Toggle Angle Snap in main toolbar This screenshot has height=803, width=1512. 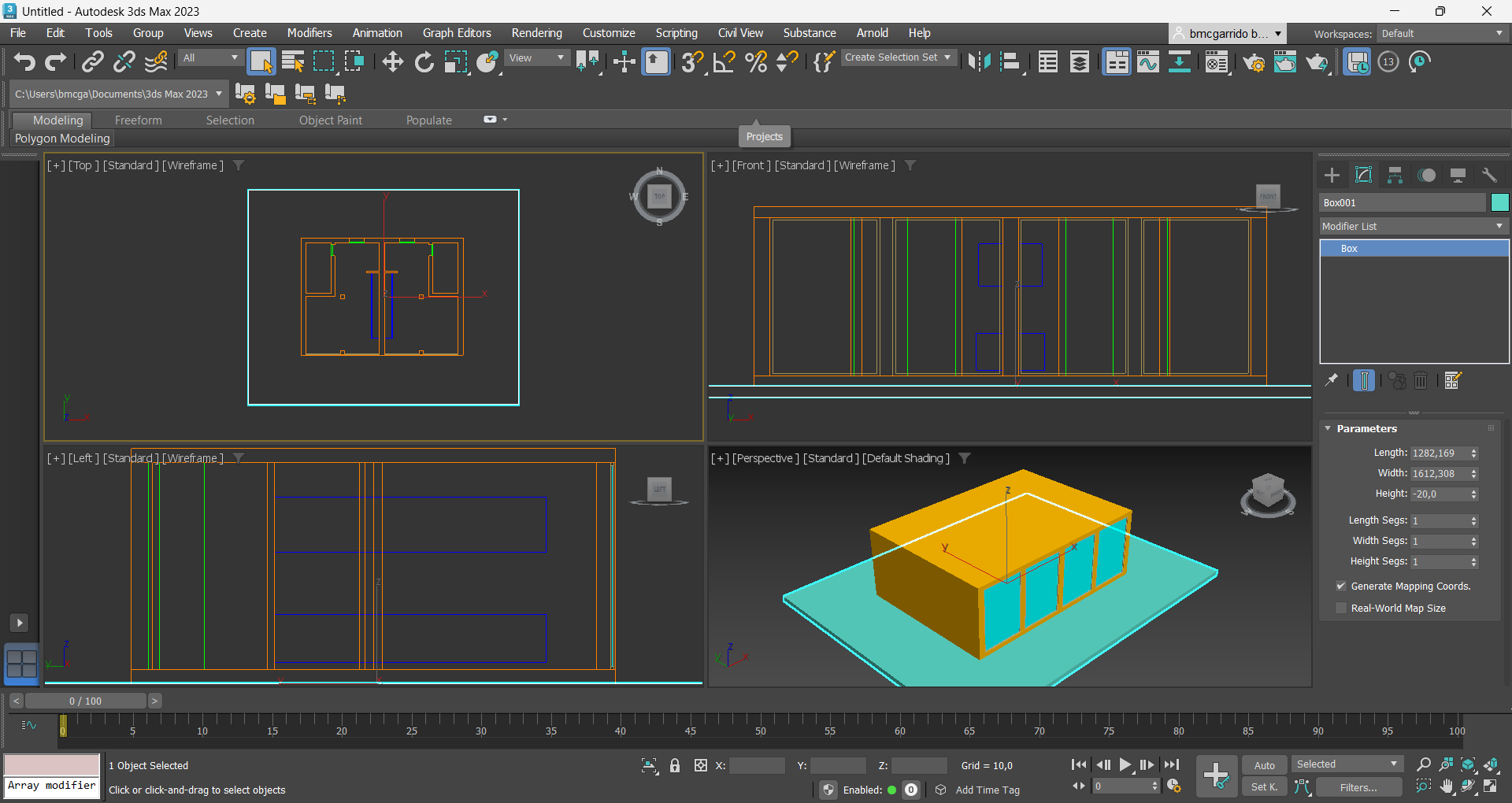coord(724,61)
